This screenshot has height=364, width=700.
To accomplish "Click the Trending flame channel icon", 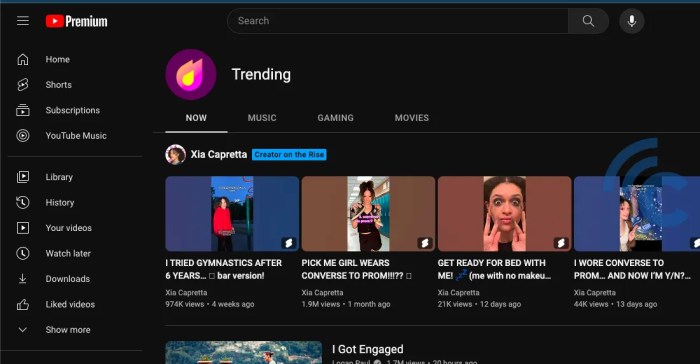I will pos(191,74).
